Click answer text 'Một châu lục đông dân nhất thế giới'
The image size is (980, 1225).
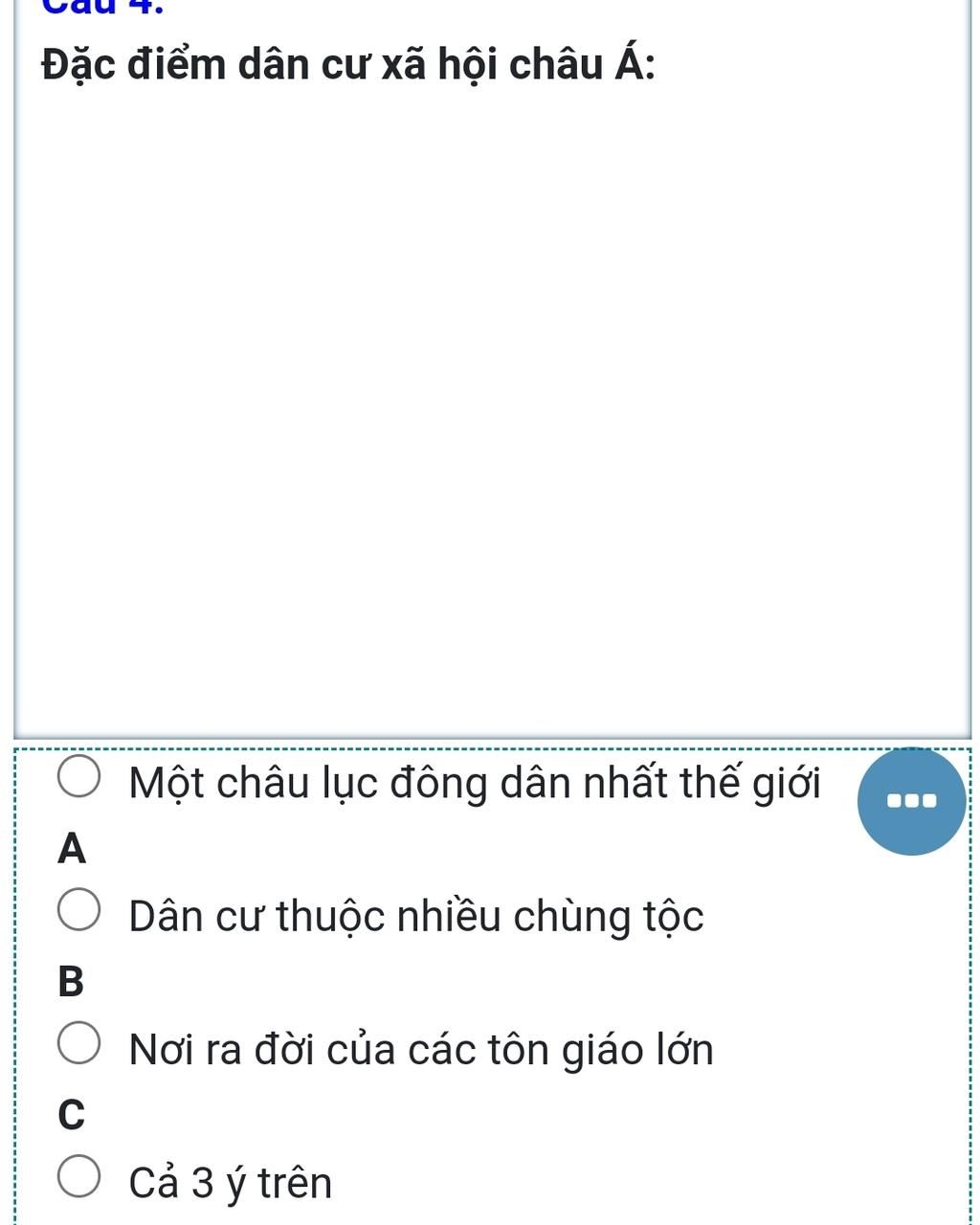[475, 785]
